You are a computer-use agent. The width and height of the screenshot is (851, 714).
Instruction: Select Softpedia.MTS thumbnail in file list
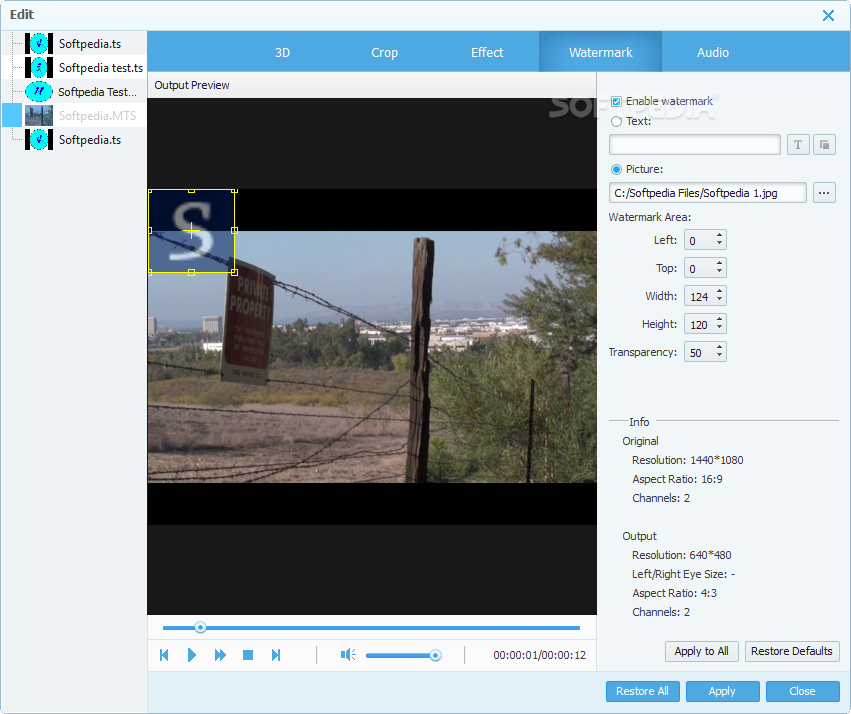39,116
